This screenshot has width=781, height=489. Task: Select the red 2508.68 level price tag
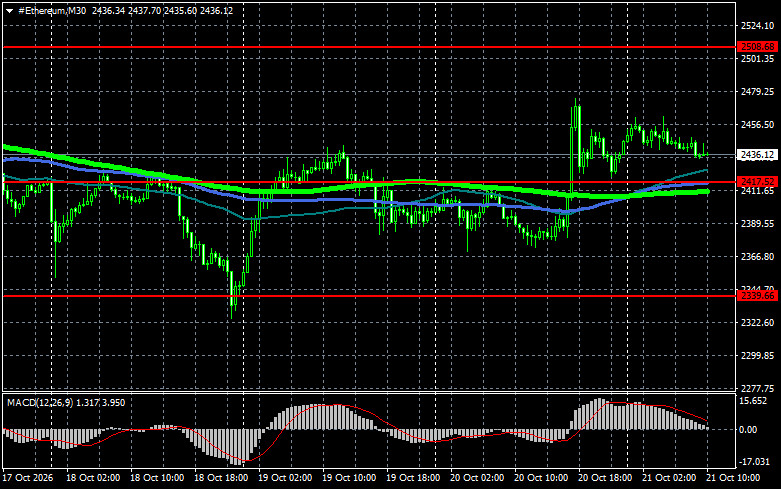(758, 47)
